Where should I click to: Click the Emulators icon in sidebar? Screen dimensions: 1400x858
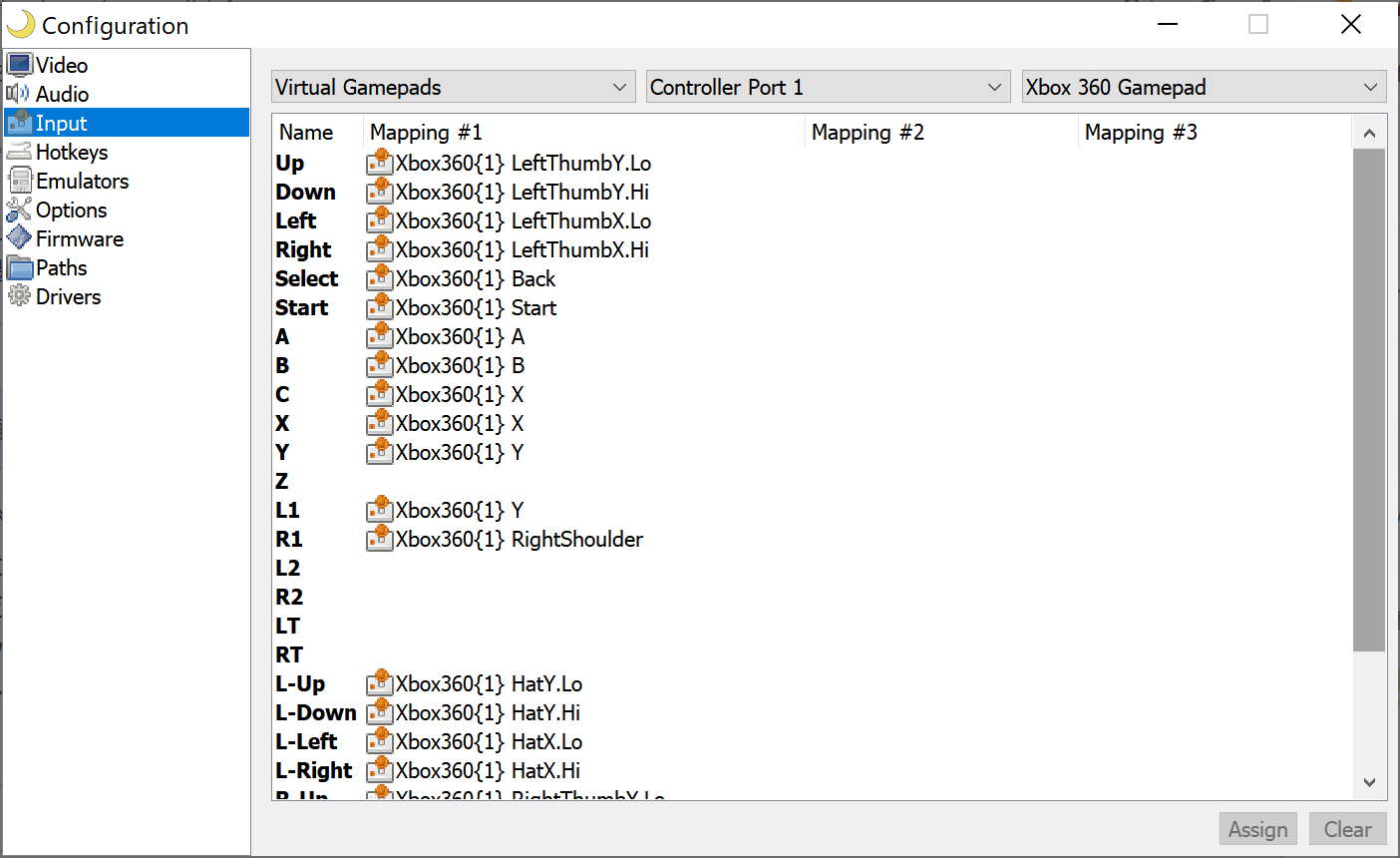(x=20, y=181)
